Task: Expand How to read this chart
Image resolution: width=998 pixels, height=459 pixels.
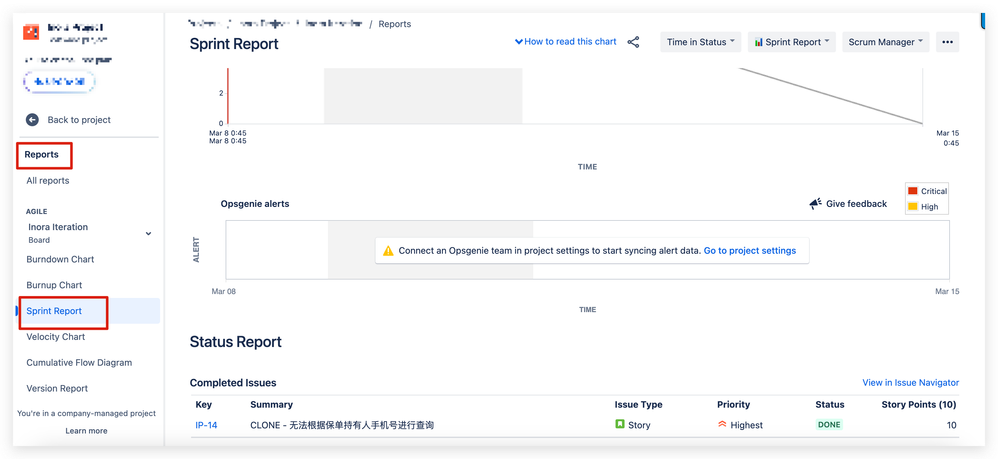Action: (566, 41)
